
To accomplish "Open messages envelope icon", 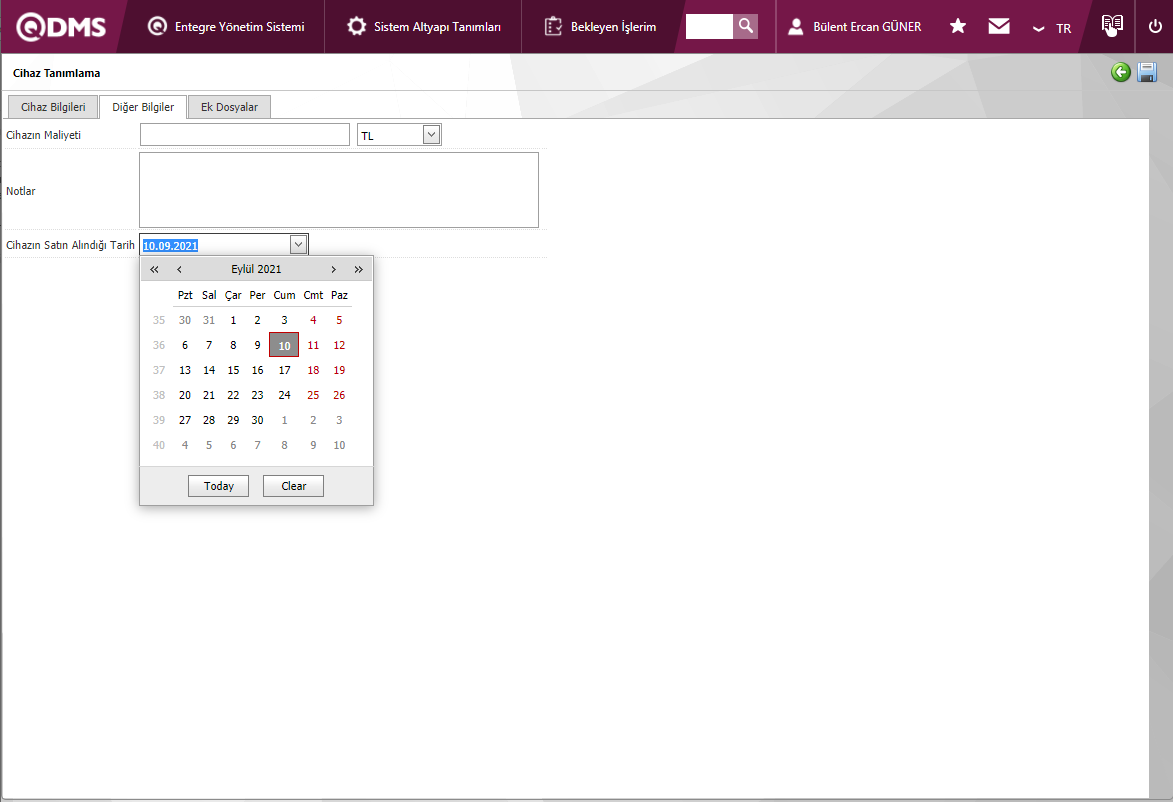I will [999, 27].
